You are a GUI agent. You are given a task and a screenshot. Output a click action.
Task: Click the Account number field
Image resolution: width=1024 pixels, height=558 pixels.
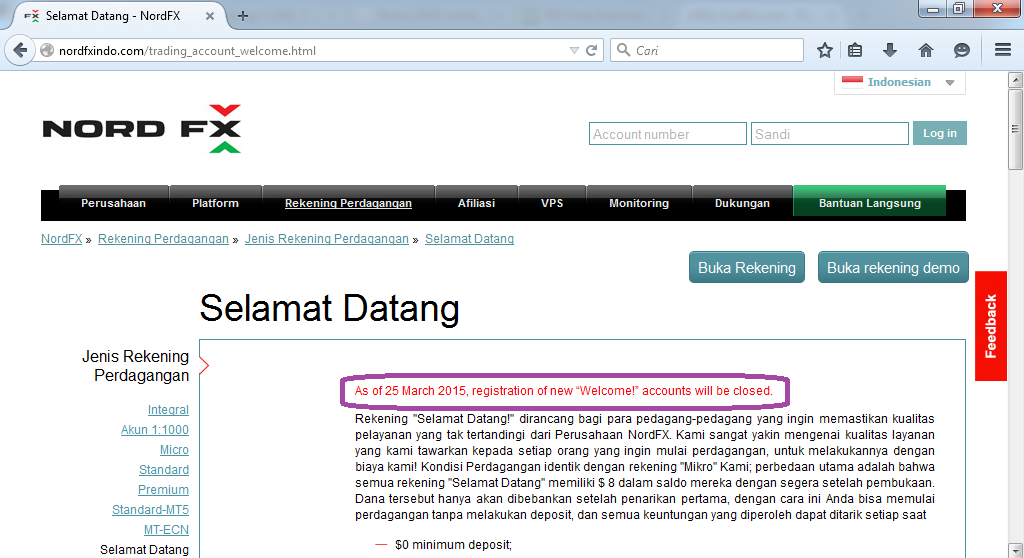tap(667, 134)
